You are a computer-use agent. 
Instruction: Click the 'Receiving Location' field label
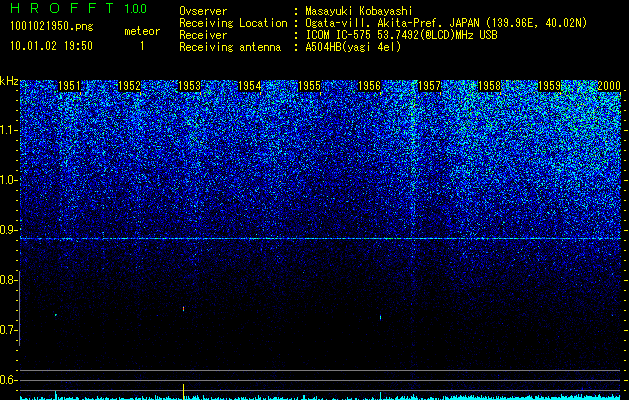[233, 23]
